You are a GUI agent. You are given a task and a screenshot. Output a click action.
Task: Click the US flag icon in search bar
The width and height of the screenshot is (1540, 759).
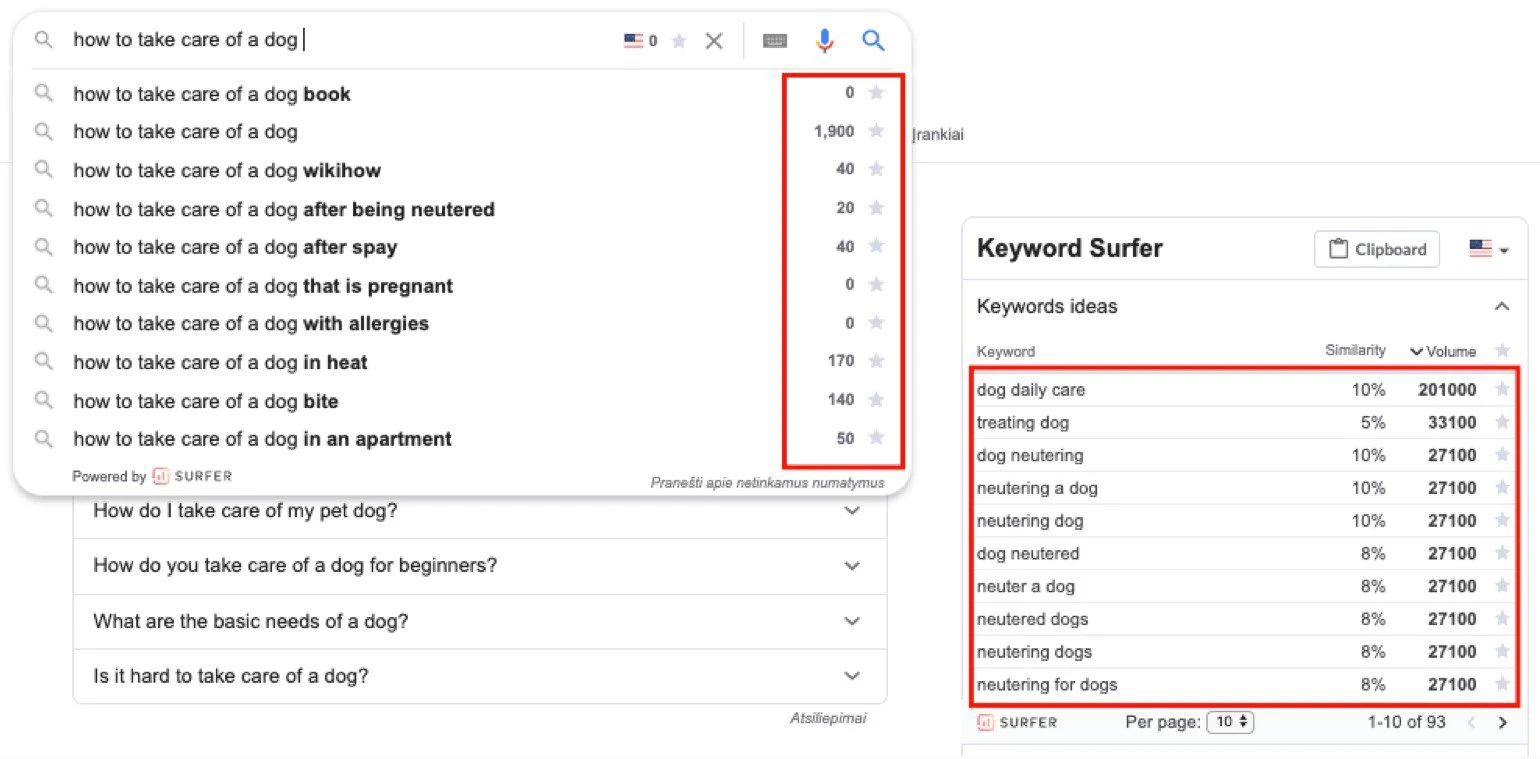click(633, 41)
